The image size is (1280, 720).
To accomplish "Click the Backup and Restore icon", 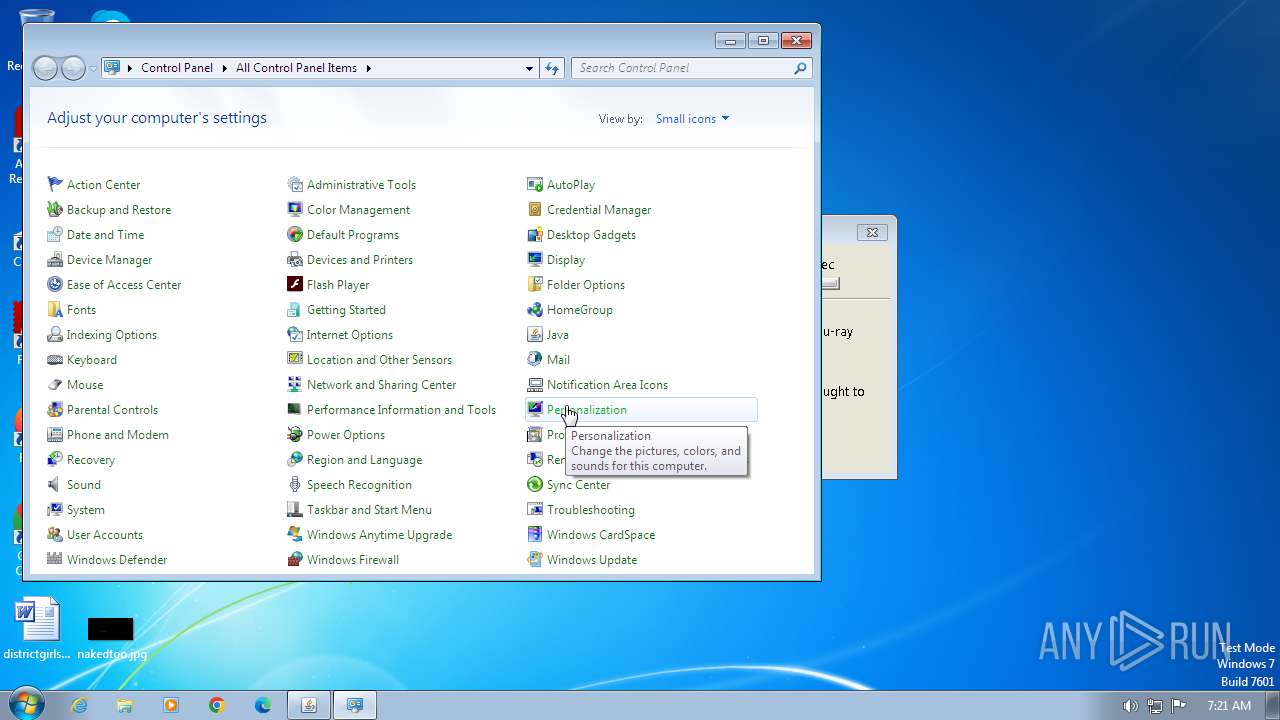I will point(55,209).
